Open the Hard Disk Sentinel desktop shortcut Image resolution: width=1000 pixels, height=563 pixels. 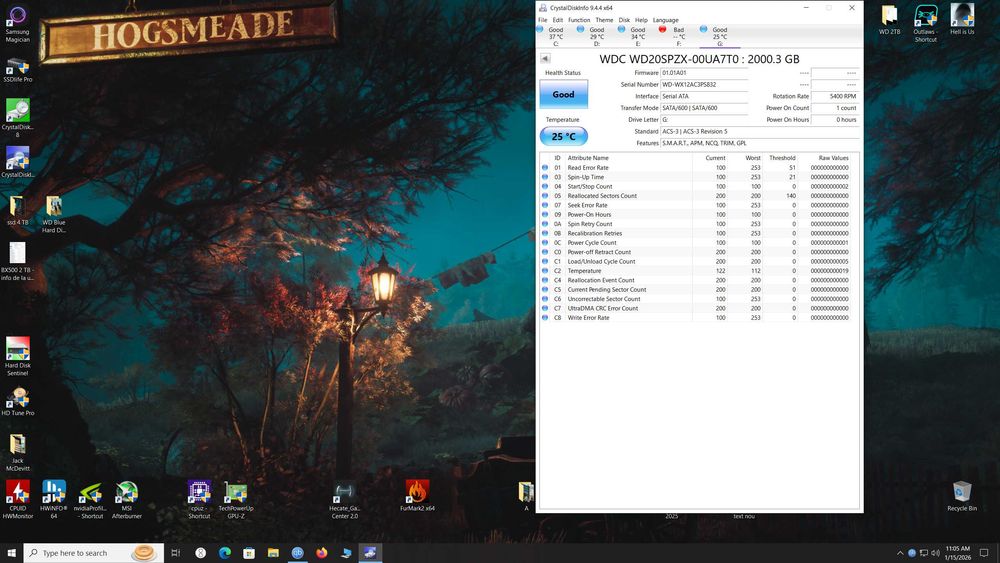pyautogui.click(x=17, y=356)
